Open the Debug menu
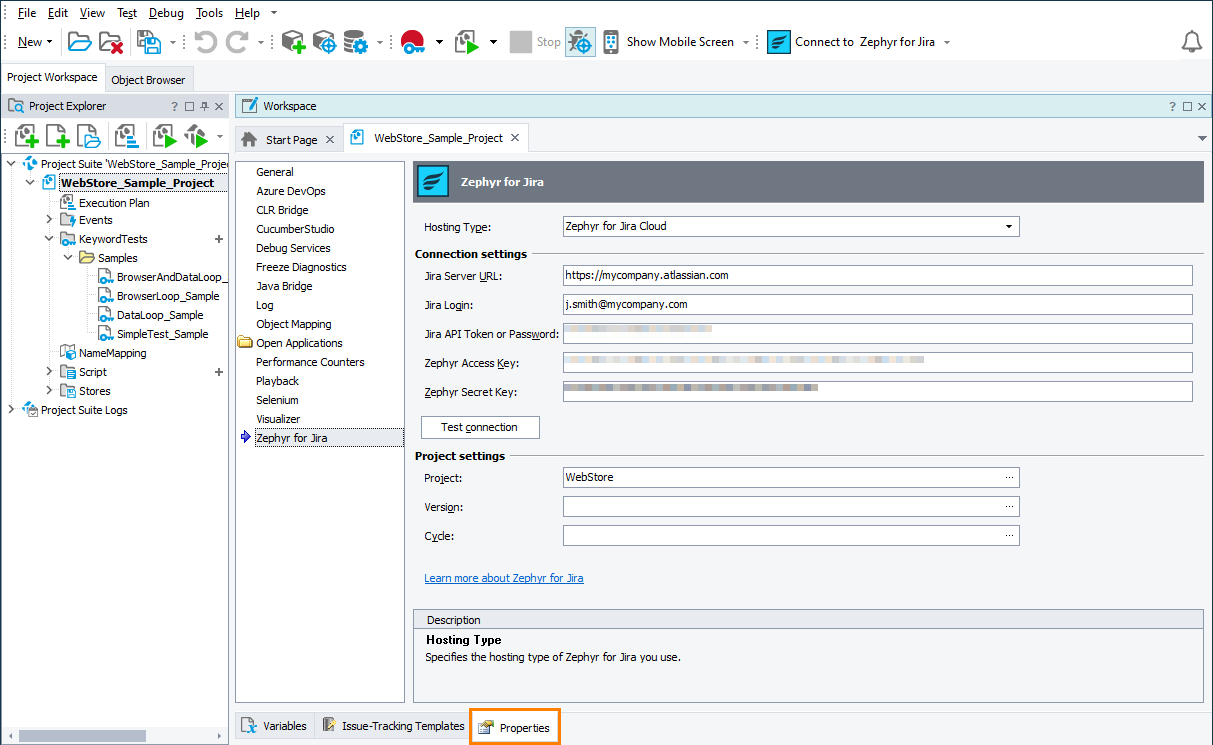Viewport: 1213px width, 745px height. coord(165,12)
